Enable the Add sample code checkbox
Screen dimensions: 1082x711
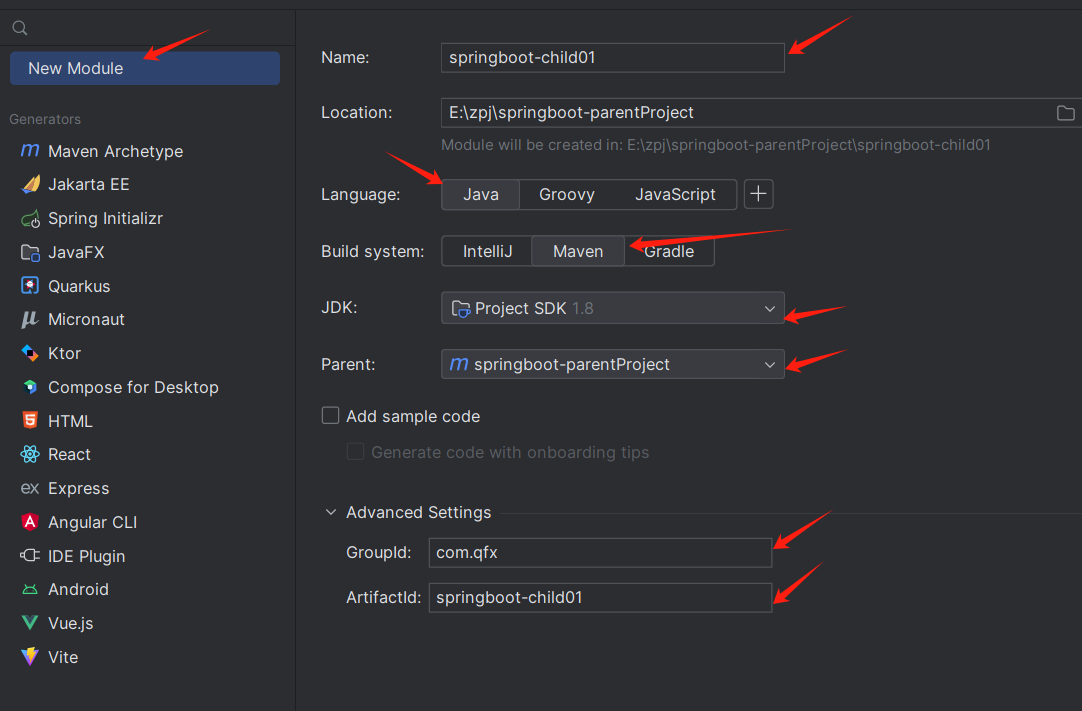click(x=330, y=415)
